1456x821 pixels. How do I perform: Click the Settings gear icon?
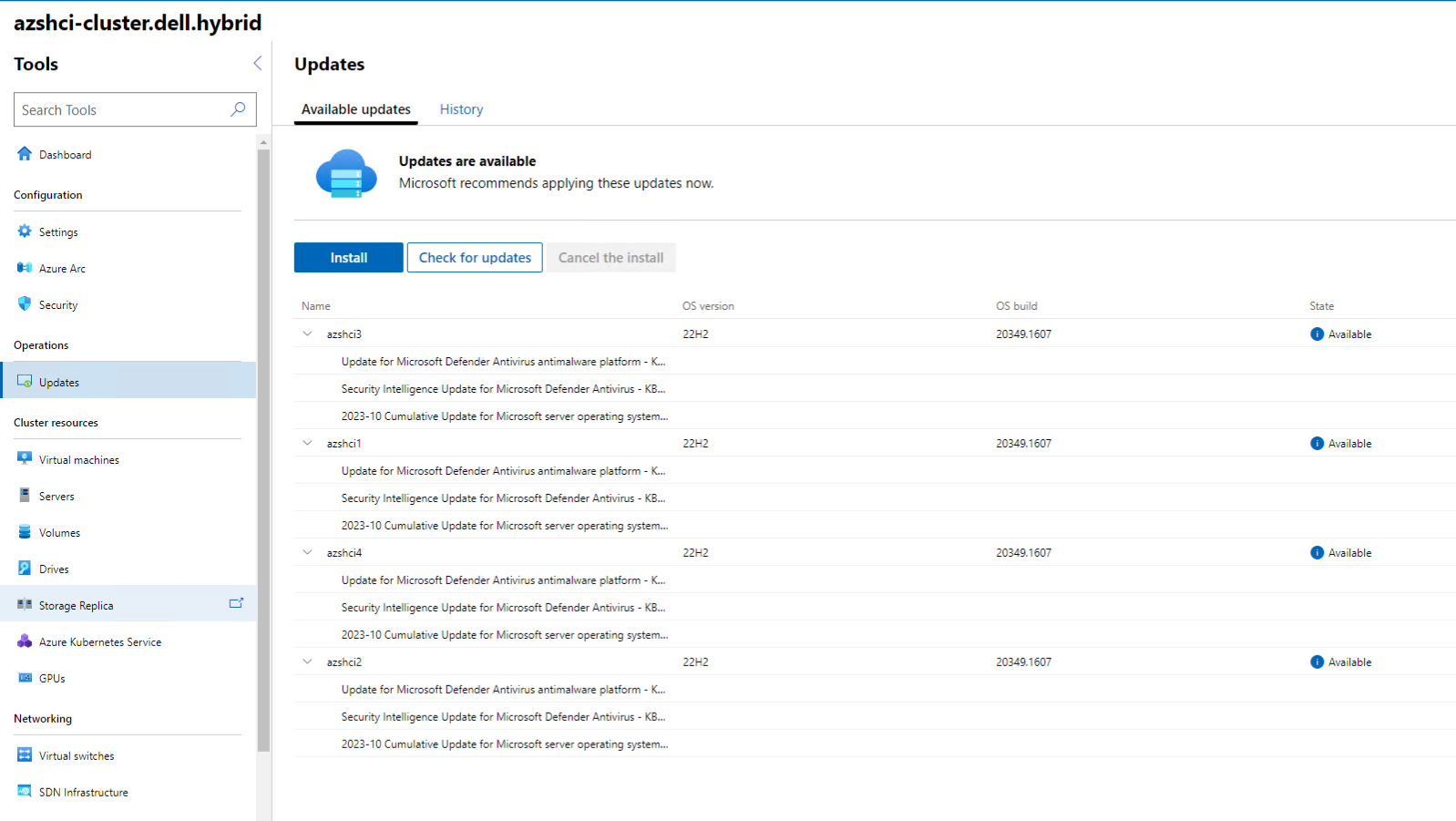pyautogui.click(x=25, y=231)
